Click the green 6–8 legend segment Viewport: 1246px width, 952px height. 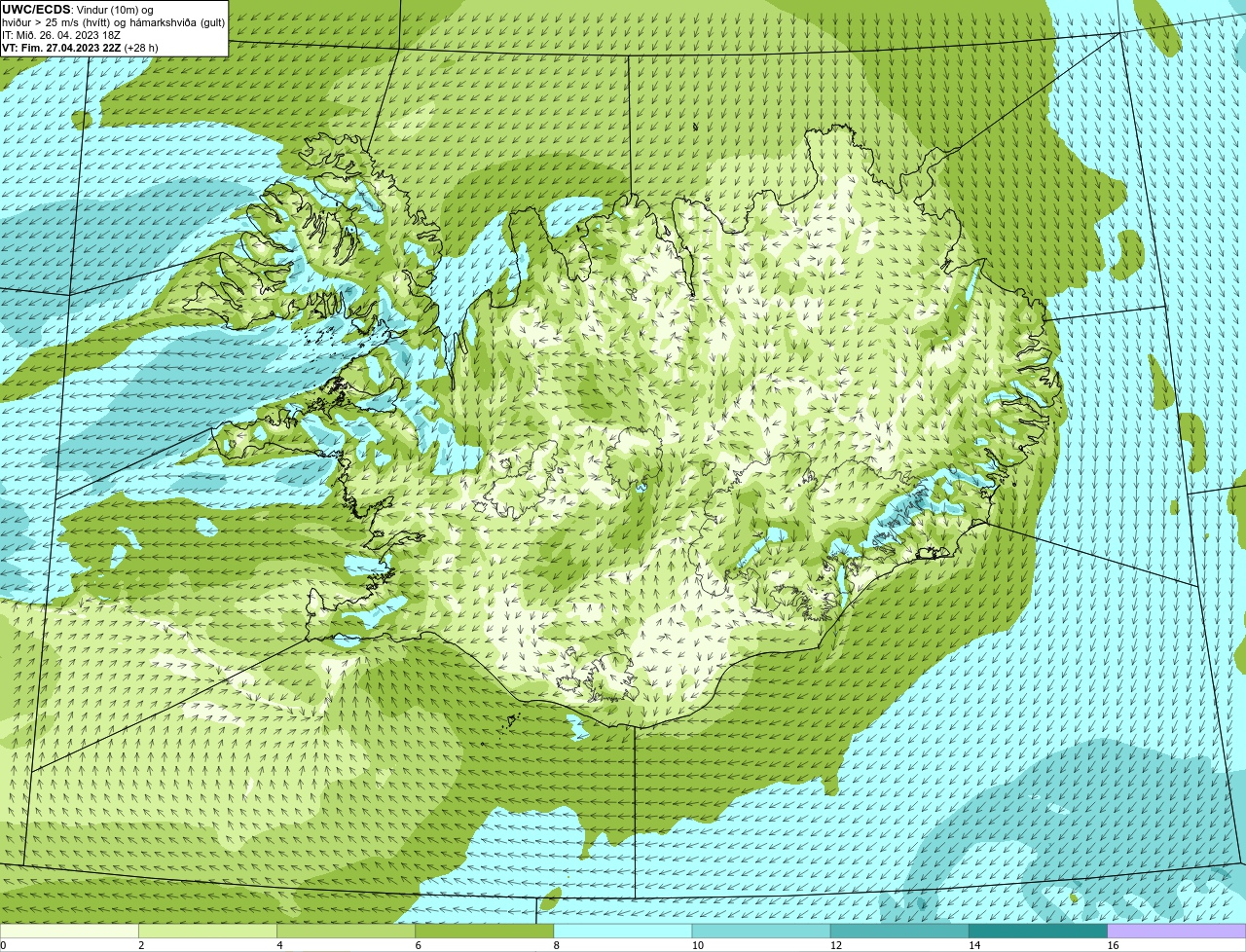pyautogui.click(x=485, y=932)
